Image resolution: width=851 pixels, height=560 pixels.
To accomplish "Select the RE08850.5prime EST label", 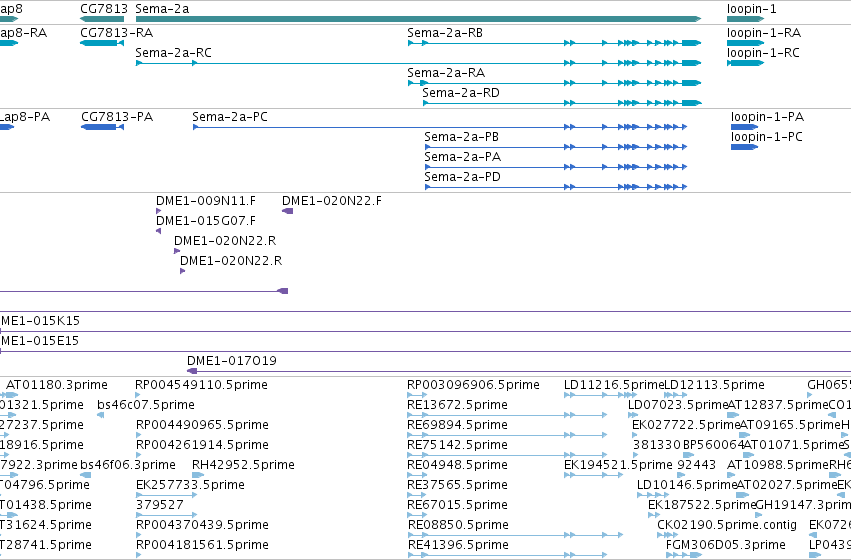I will [458, 526].
